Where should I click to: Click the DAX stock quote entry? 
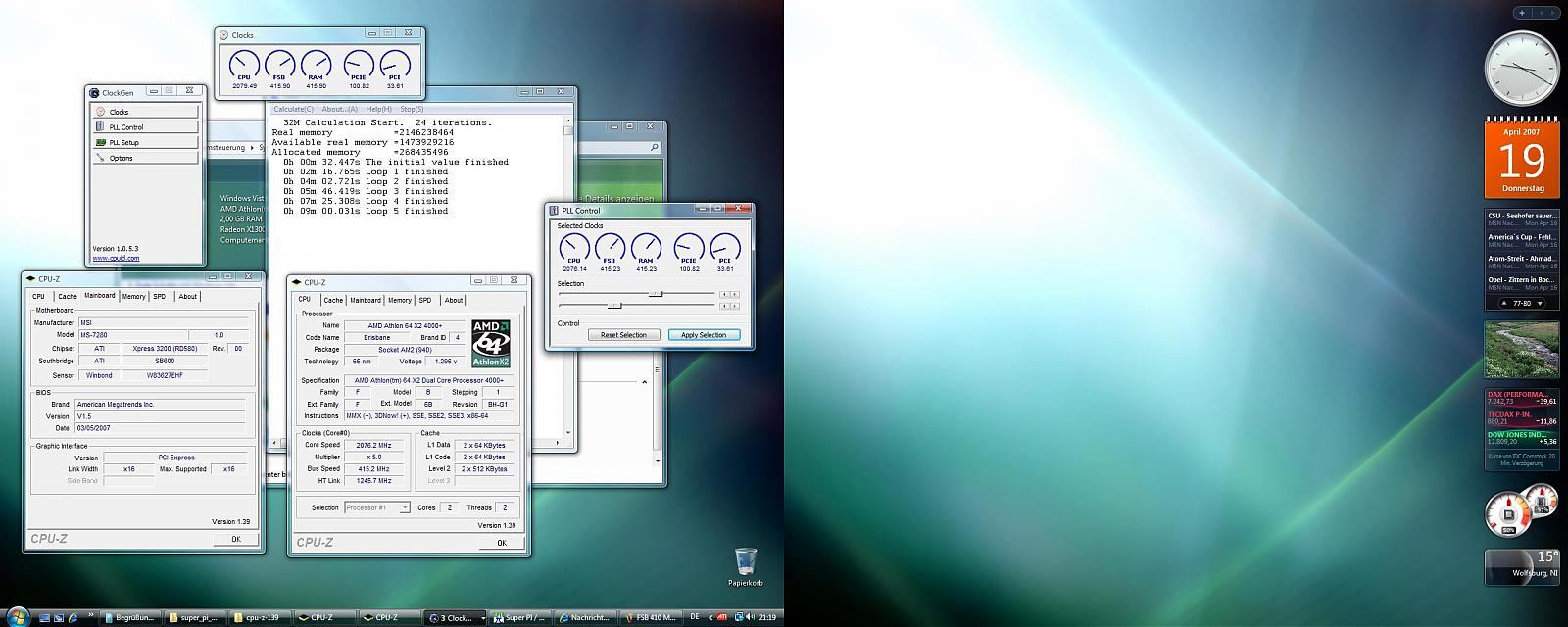1522,397
